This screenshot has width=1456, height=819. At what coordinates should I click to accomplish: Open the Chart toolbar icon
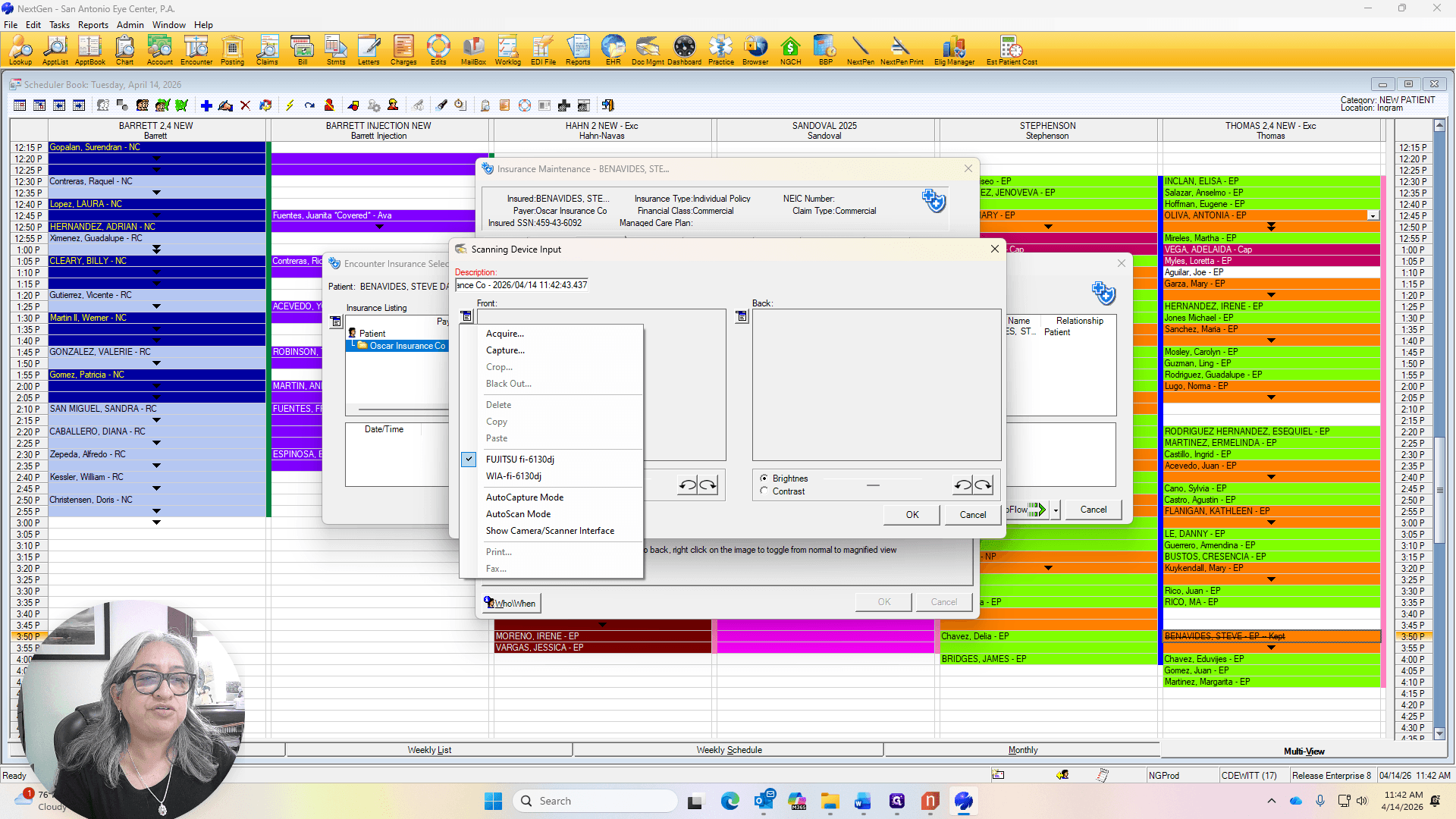(x=124, y=50)
